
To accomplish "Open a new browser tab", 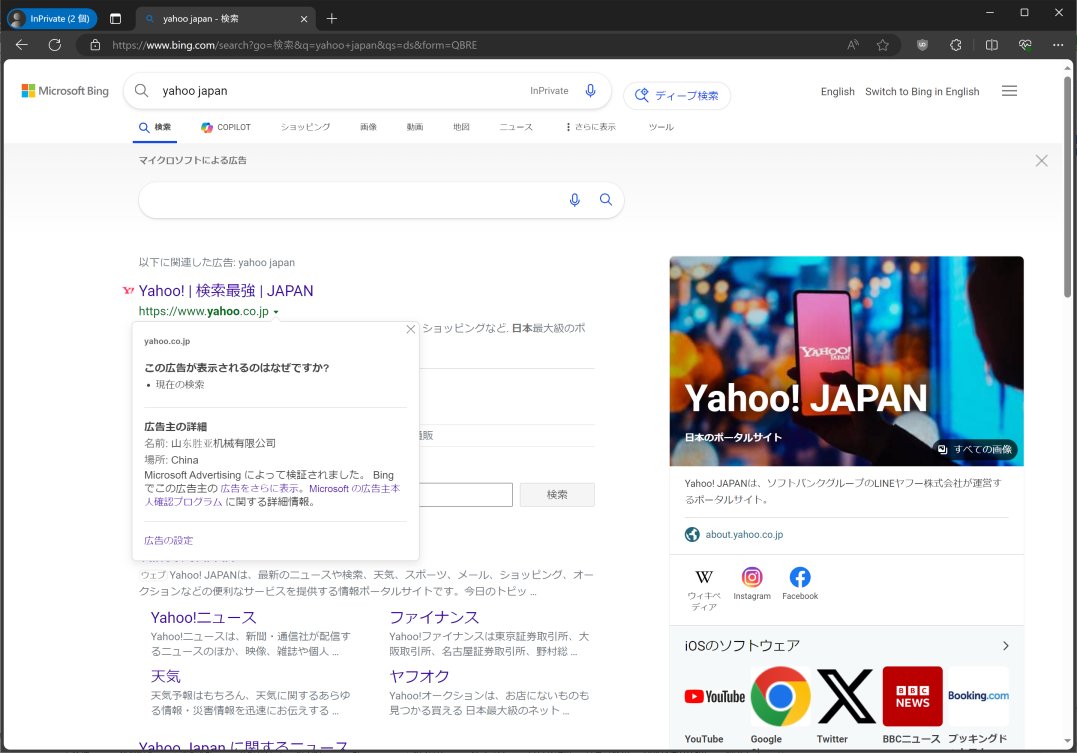I will coord(332,19).
